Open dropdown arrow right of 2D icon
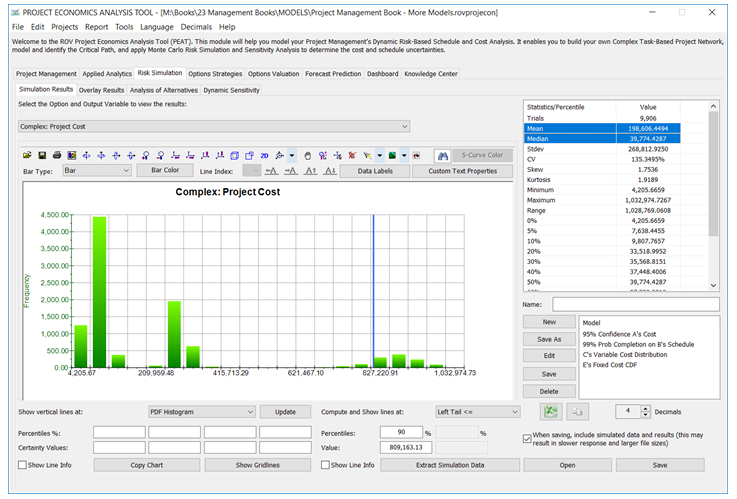 click(x=292, y=156)
